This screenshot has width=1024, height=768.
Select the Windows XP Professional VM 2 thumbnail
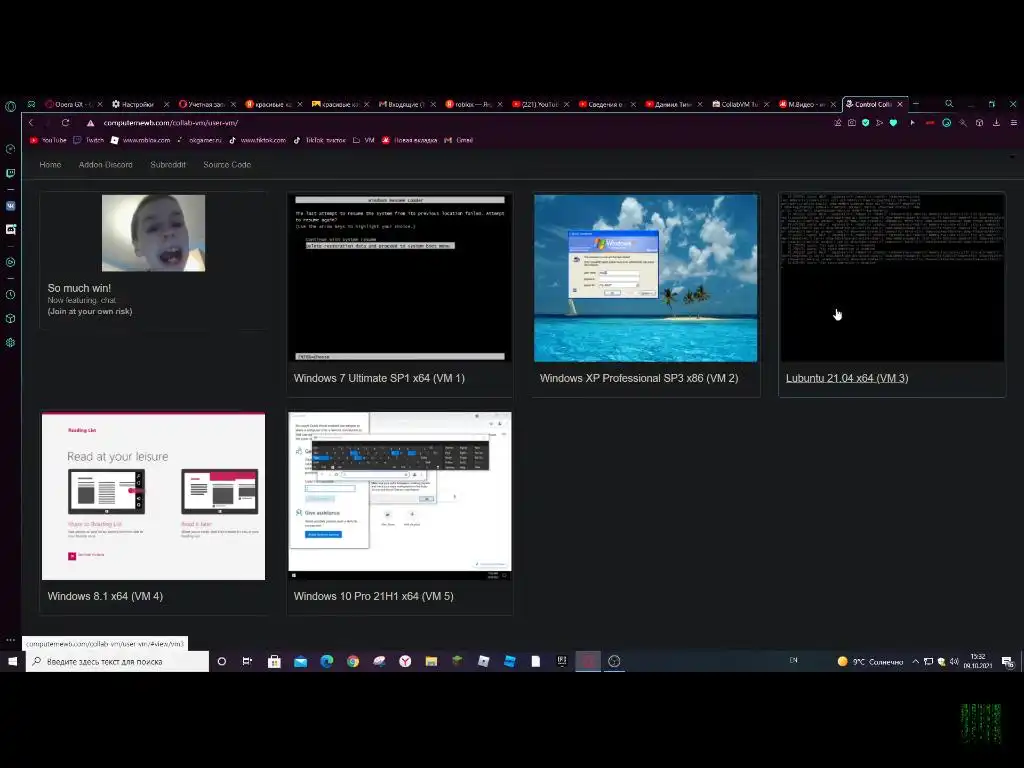[x=646, y=278]
